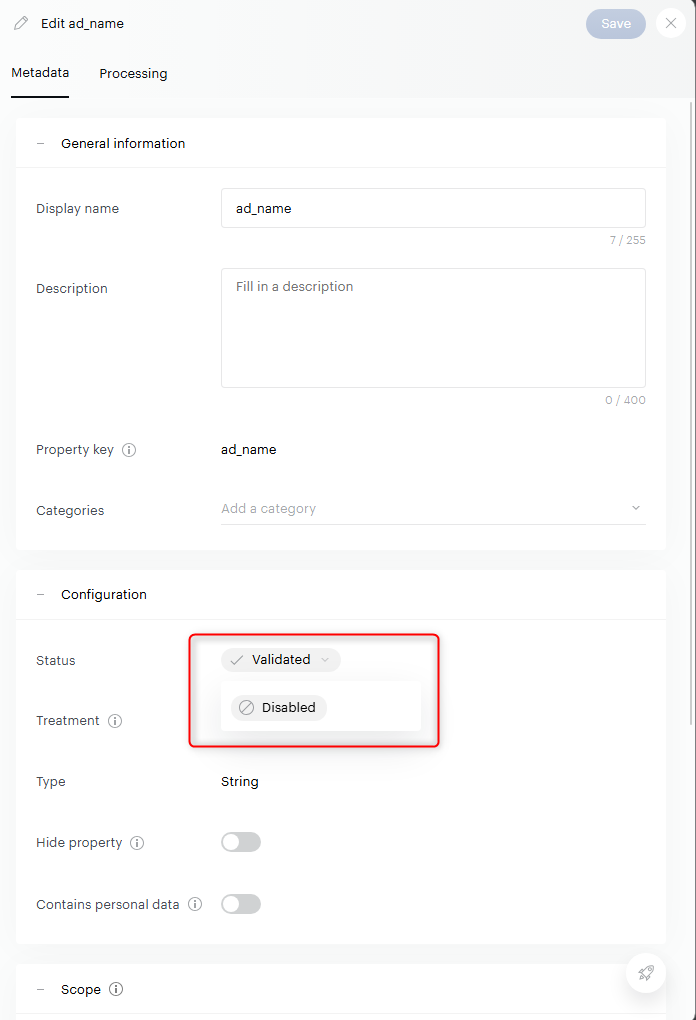Viewport: 696px width, 1020px height.
Task: Collapse the Configuration section
Action: tap(41, 594)
